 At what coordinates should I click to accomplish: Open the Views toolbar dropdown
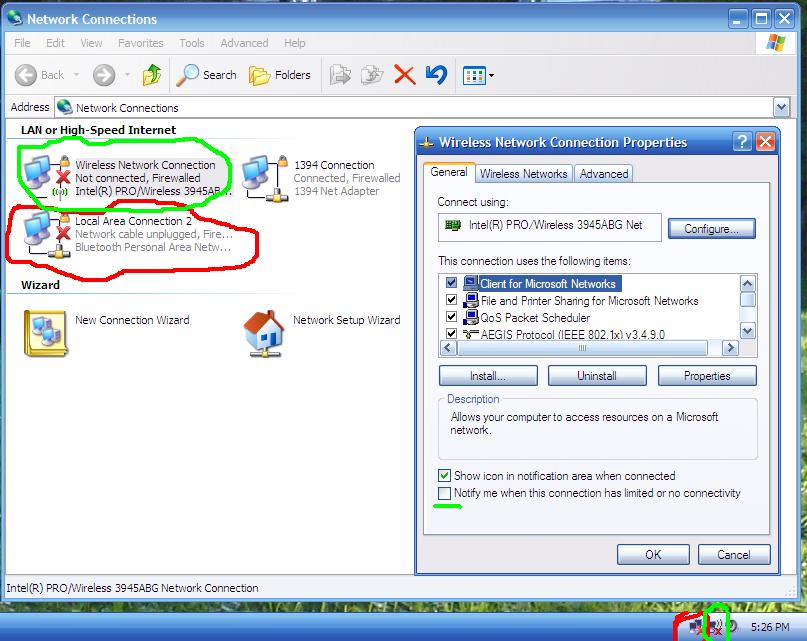(x=478, y=76)
